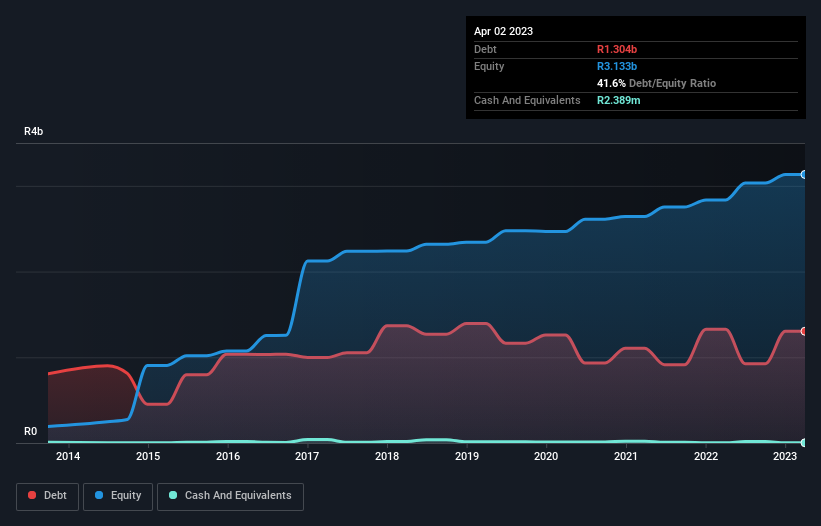Click the 2014 x-axis label
821x526 pixels.
tap(68, 456)
